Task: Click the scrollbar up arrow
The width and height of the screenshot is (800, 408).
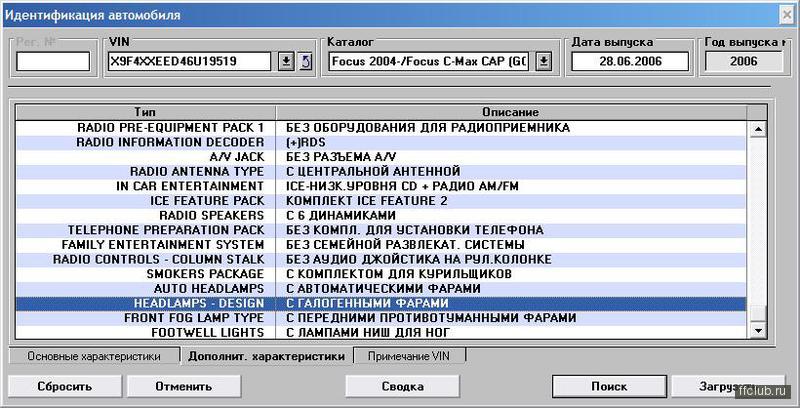Action: pyautogui.click(x=758, y=130)
